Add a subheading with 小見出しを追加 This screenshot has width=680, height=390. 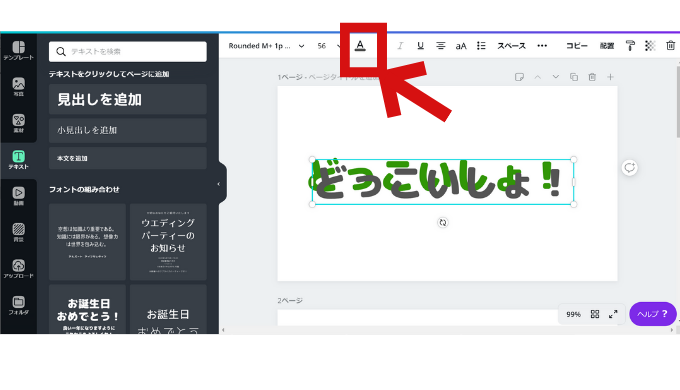click(x=128, y=130)
